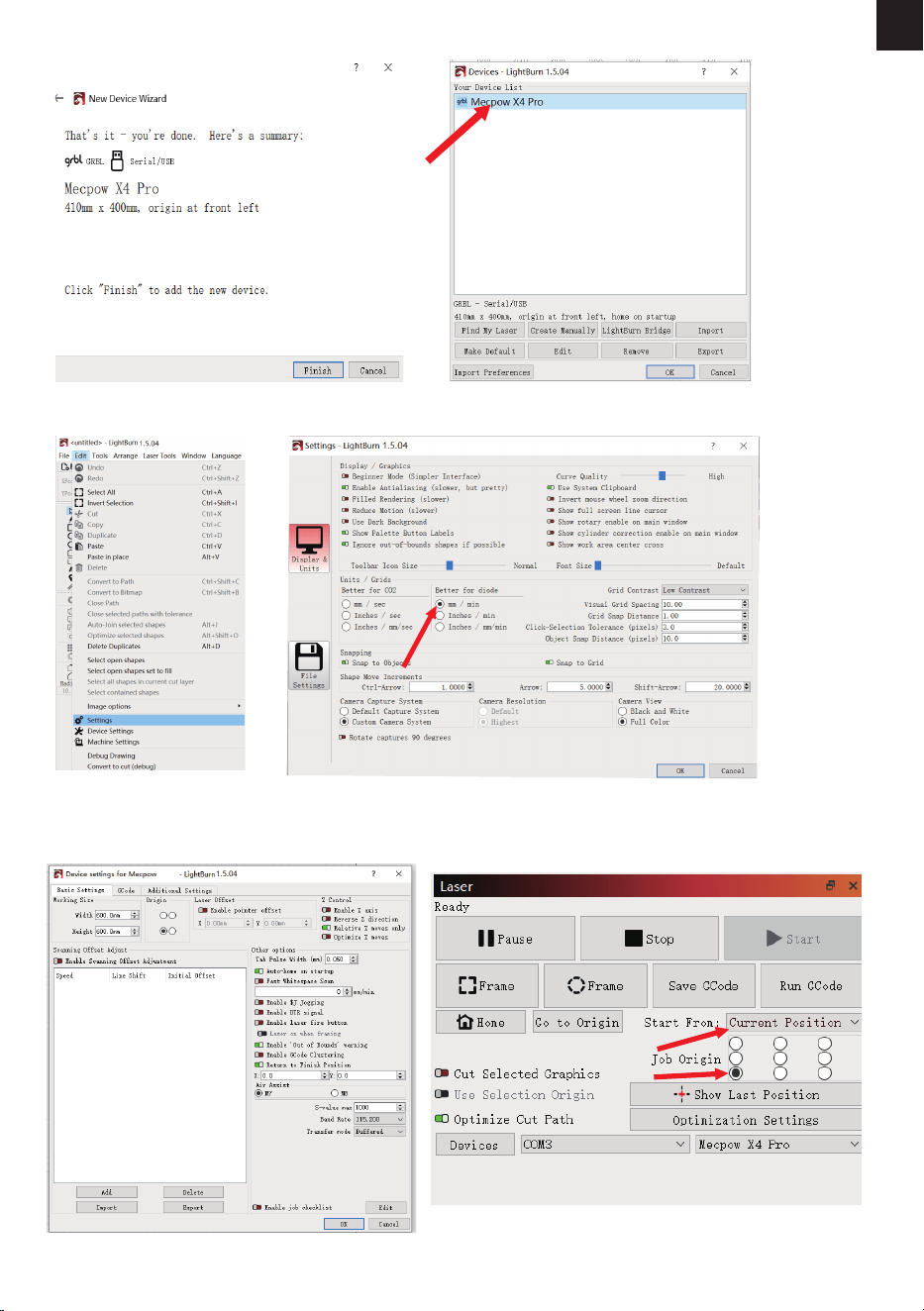Screen dimensions: 924x1311
Task: Open the Start From dropdown
Action: click(x=794, y=1022)
